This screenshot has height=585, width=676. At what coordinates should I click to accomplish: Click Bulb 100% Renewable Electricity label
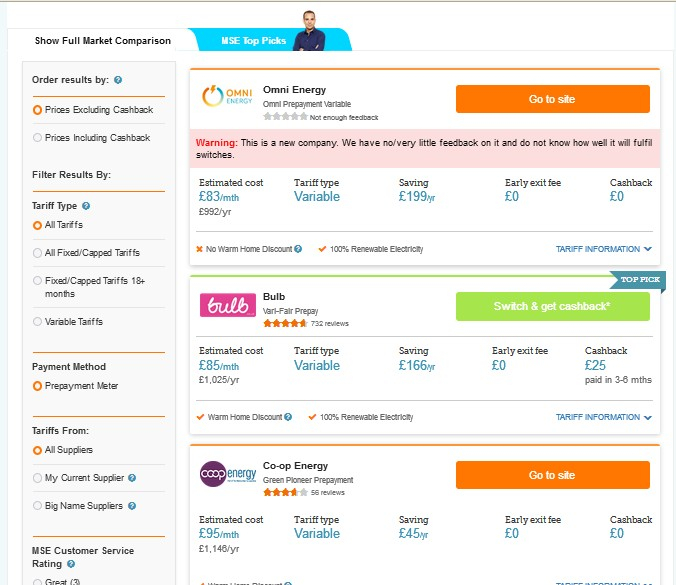coord(366,417)
